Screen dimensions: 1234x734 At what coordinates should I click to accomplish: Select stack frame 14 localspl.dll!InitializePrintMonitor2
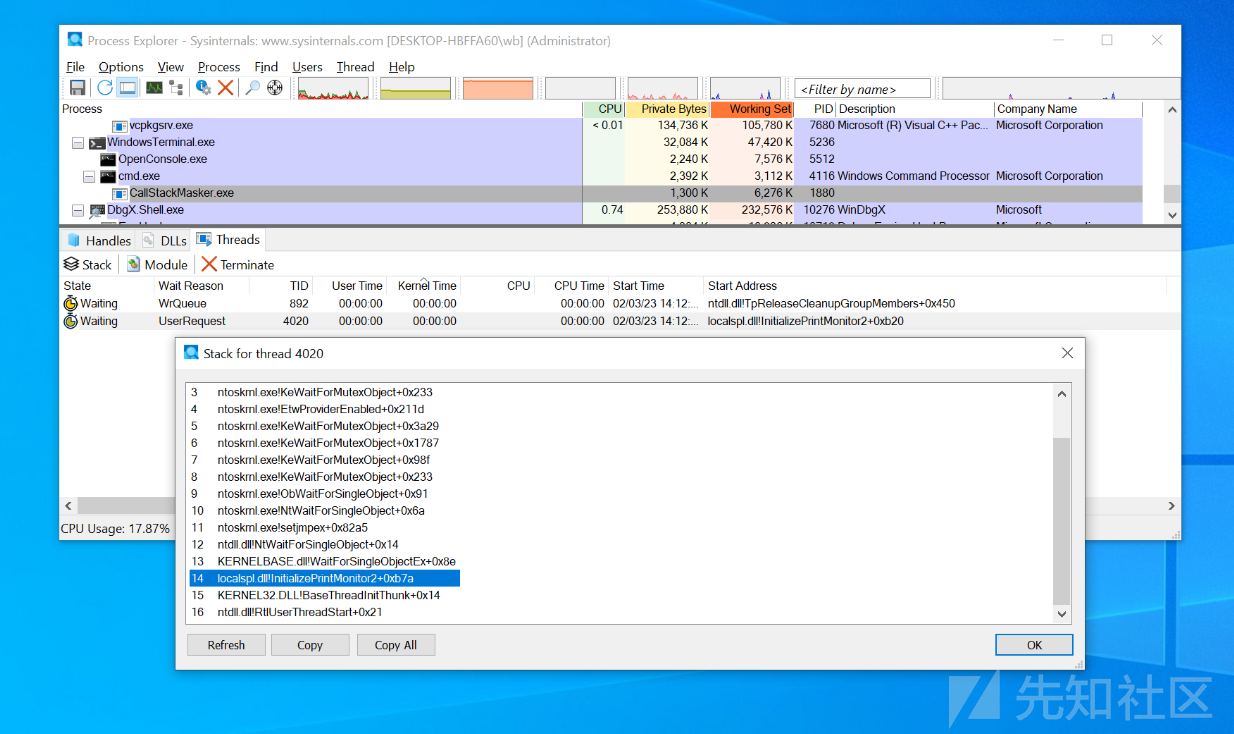[324, 578]
